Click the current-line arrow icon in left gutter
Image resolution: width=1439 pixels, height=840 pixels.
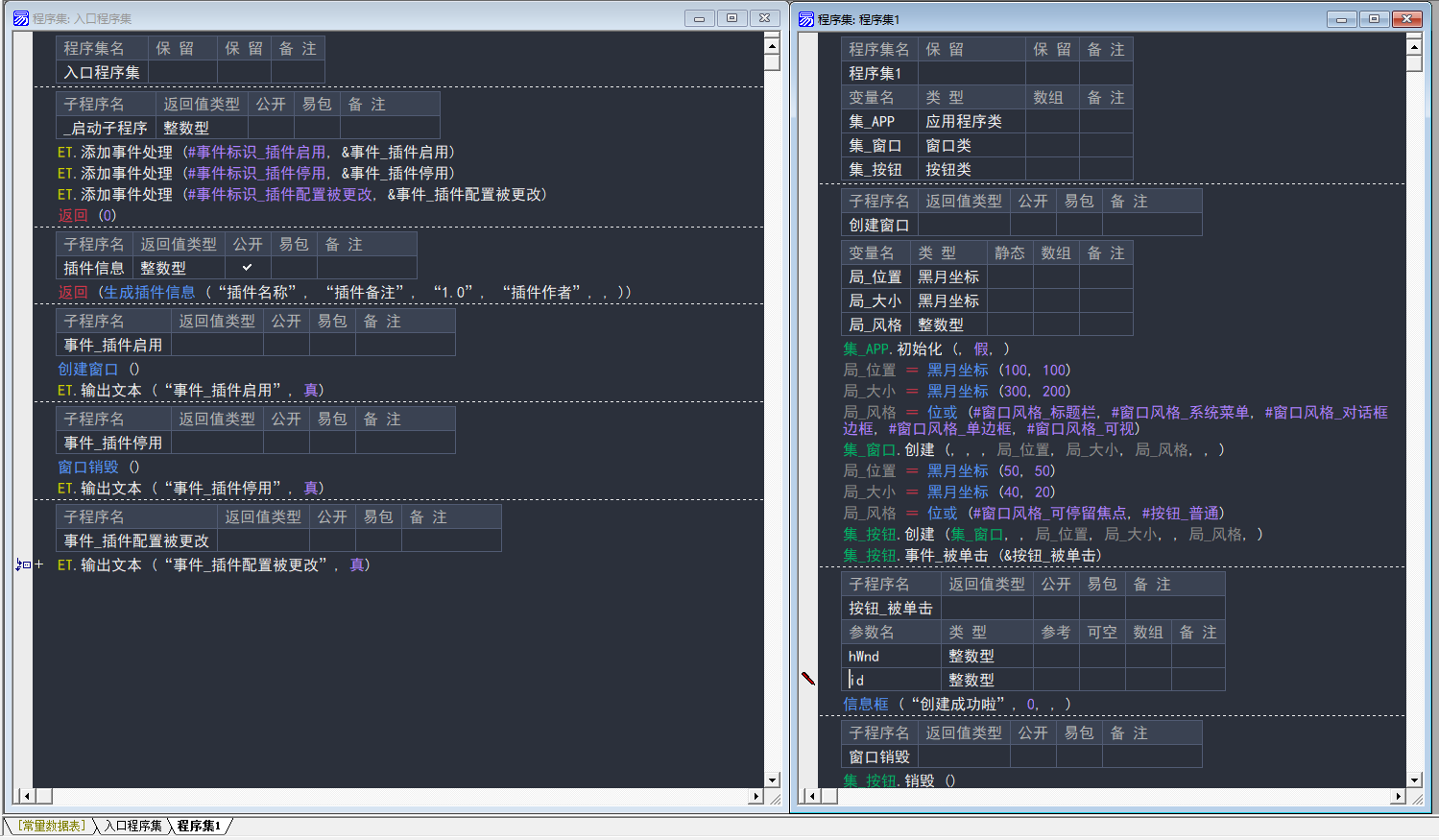point(20,564)
